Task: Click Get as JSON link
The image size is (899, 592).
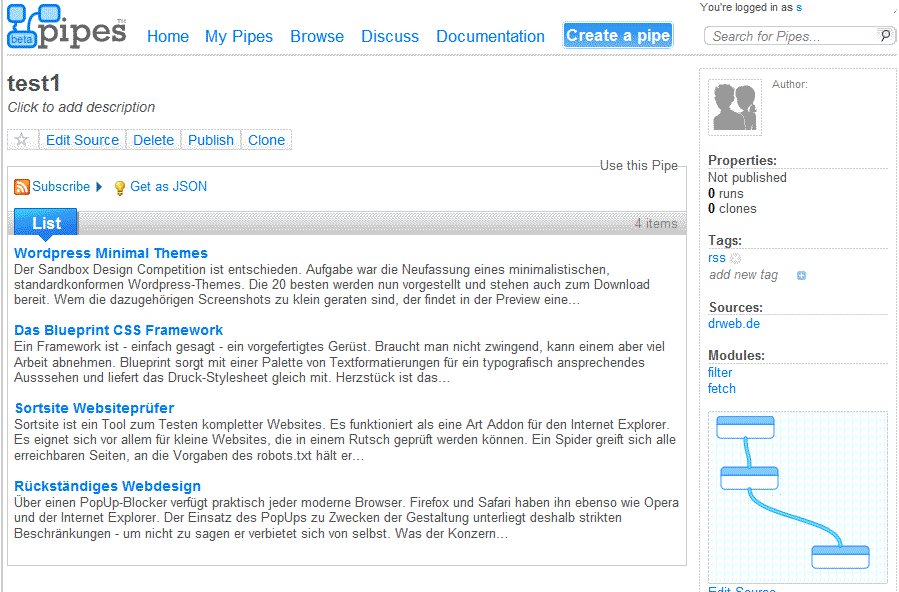Action: point(169,187)
